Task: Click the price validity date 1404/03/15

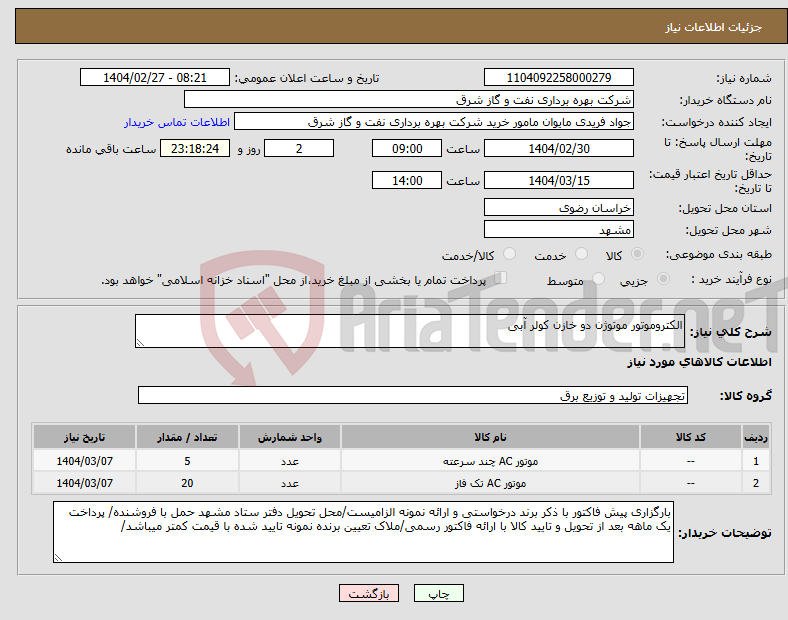Action: click(x=559, y=180)
